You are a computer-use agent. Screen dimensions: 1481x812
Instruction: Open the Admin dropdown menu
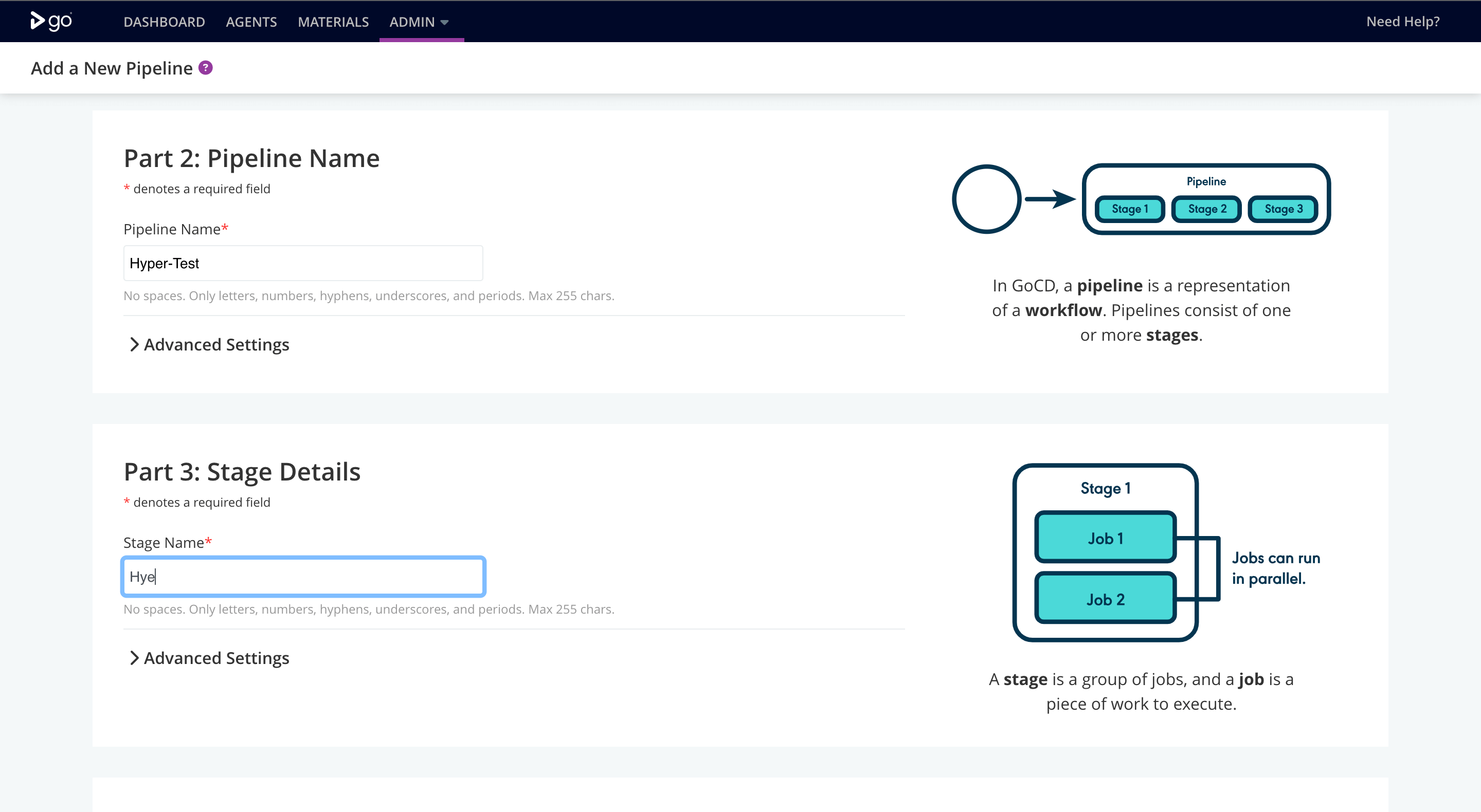click(x=419, y=22)
